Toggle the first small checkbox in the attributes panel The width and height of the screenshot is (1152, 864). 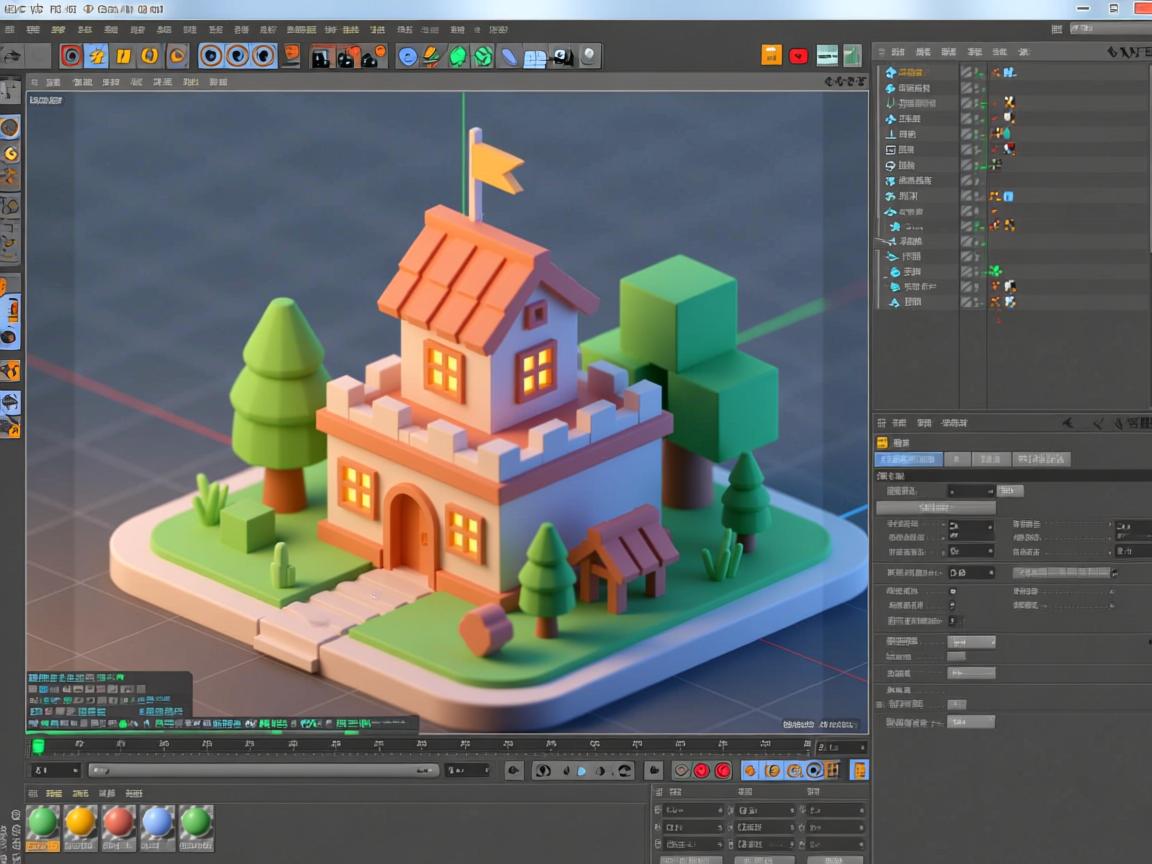click(x=951, y=591)
